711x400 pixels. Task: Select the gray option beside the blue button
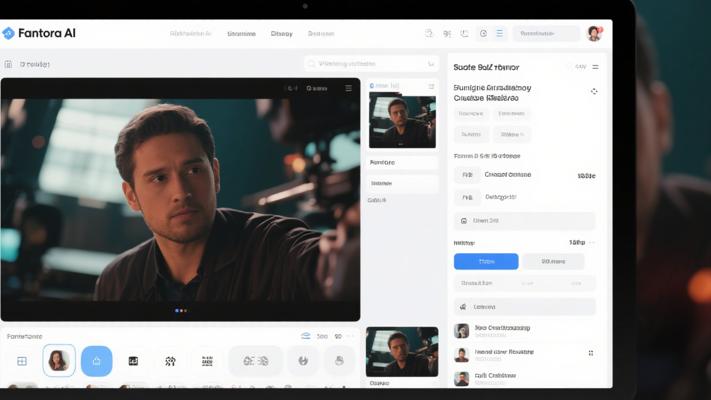(x=553, y=261)
